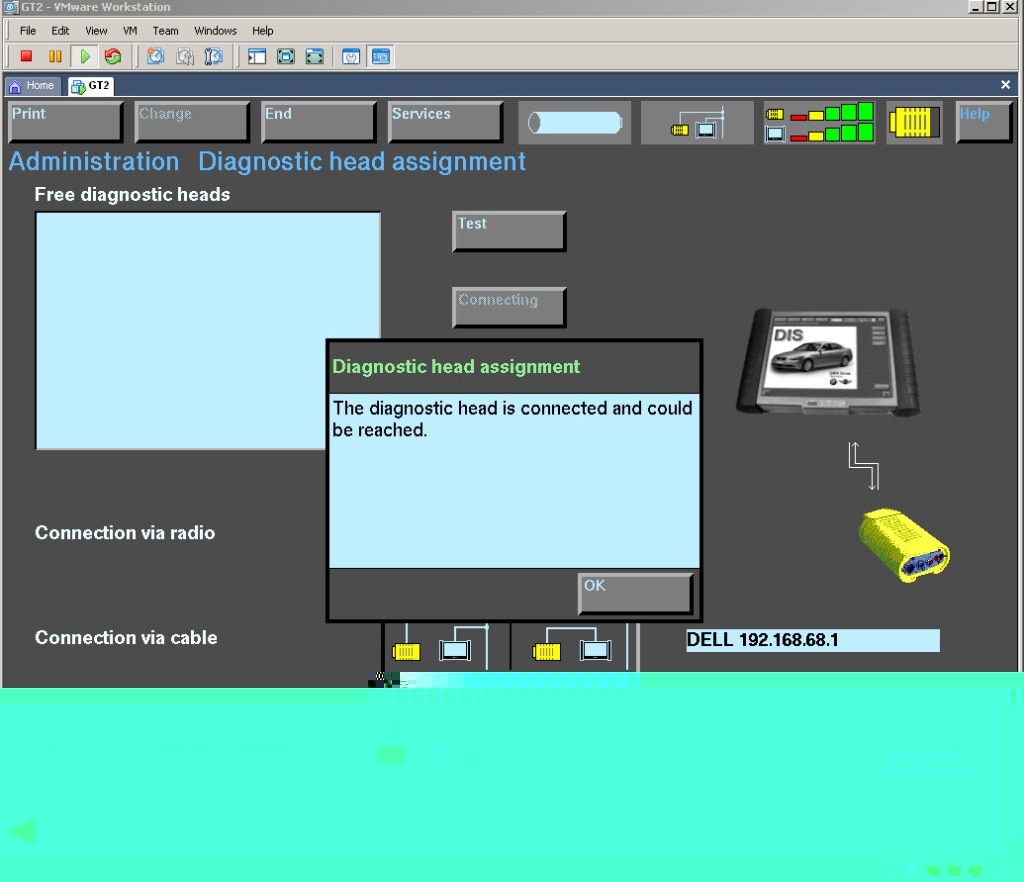Click the yellow diagnostic head icon
The height and width of the screenshot is (882, 1024).
pos(914,122)
